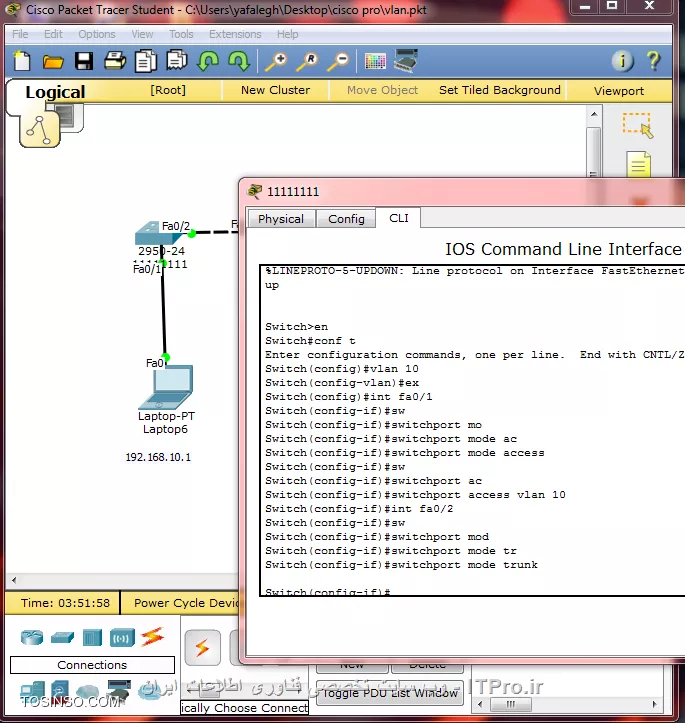Screen dimensions: 685x723
Task: Print with the printer icon
Action: click(x=114, y=61)
